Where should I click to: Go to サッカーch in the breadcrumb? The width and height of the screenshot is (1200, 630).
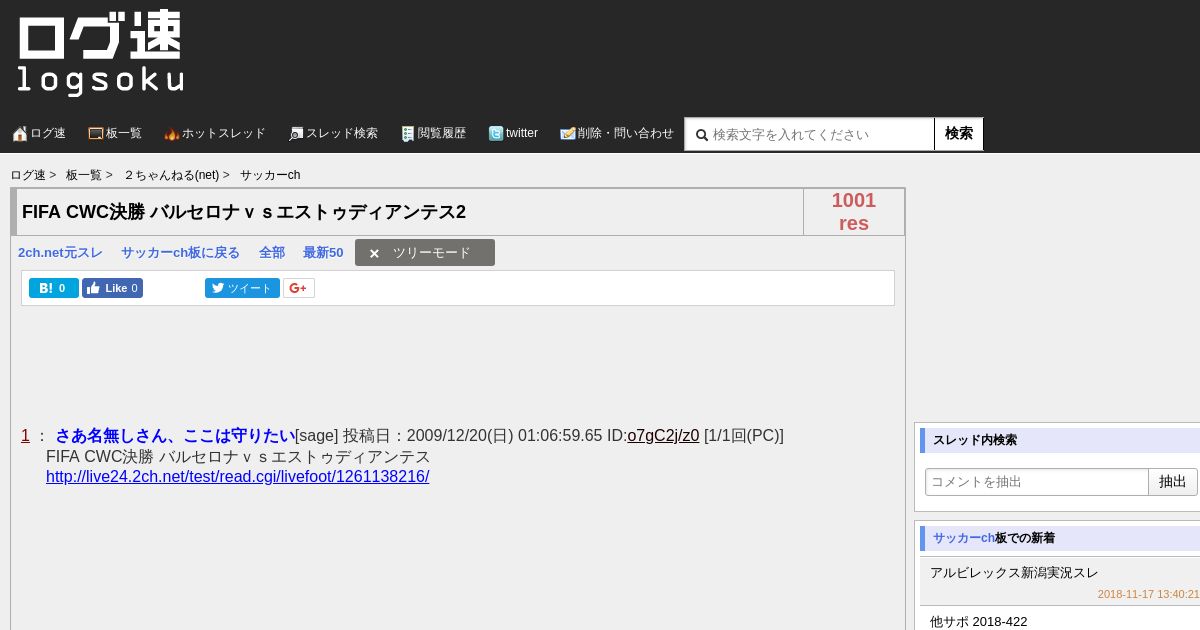[x=270, y=175]
